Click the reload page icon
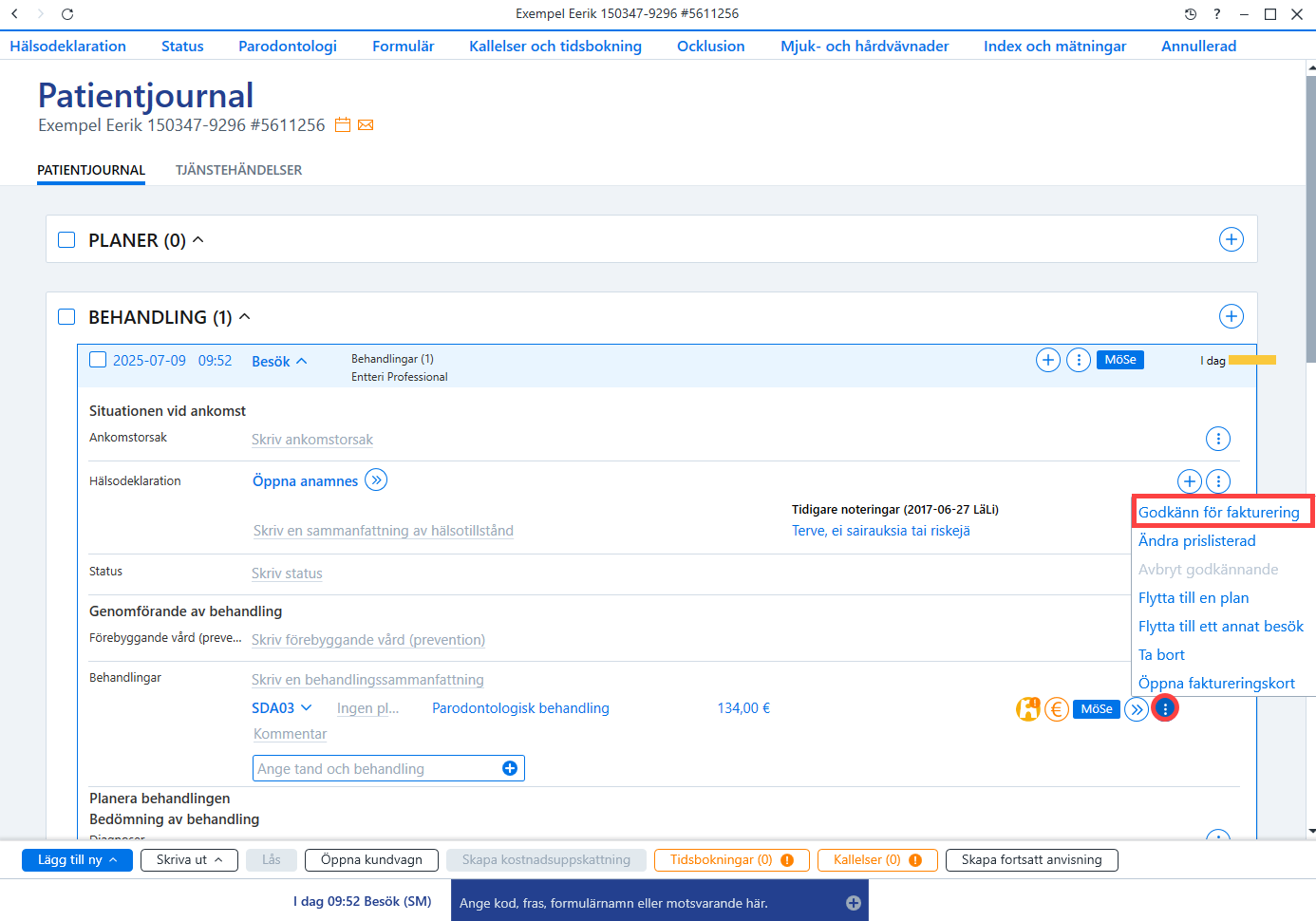 pyautogui.click(x=67, y=13)
